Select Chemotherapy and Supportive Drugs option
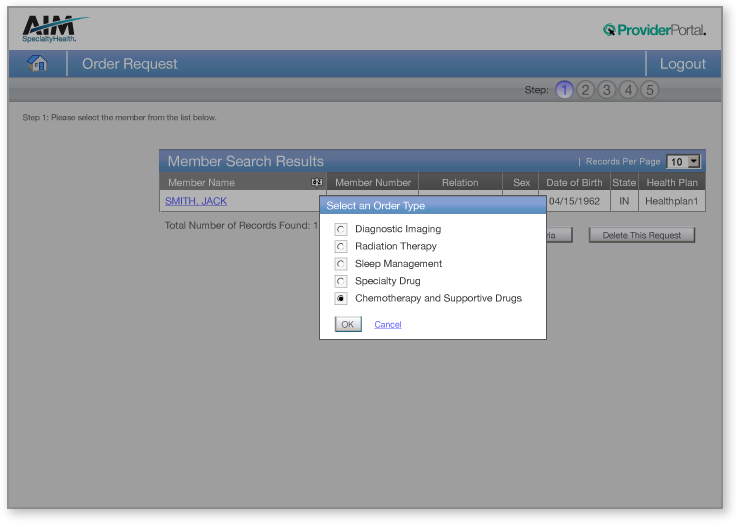 (x=341, y=298)
